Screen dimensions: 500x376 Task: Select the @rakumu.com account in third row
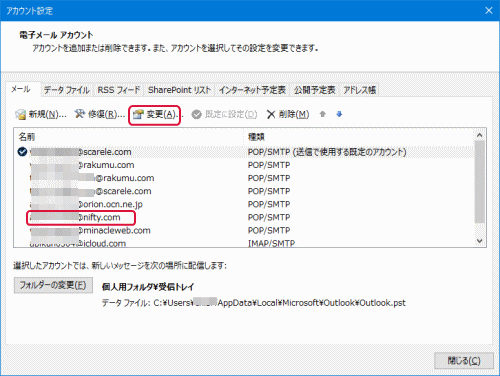click(x=243, y=178)
